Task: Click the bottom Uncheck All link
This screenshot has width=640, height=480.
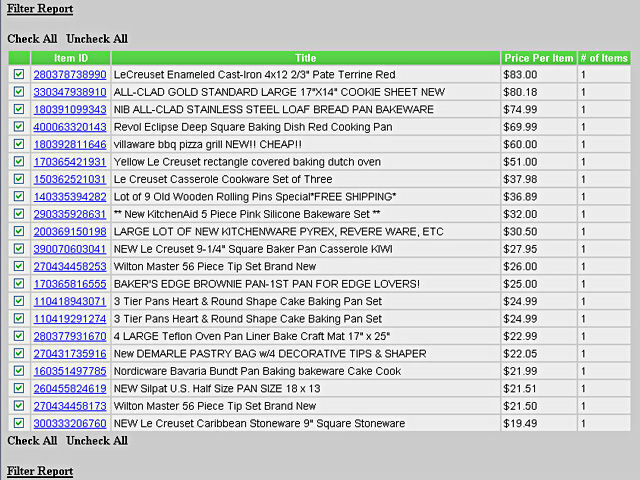Action: (97, 441)
